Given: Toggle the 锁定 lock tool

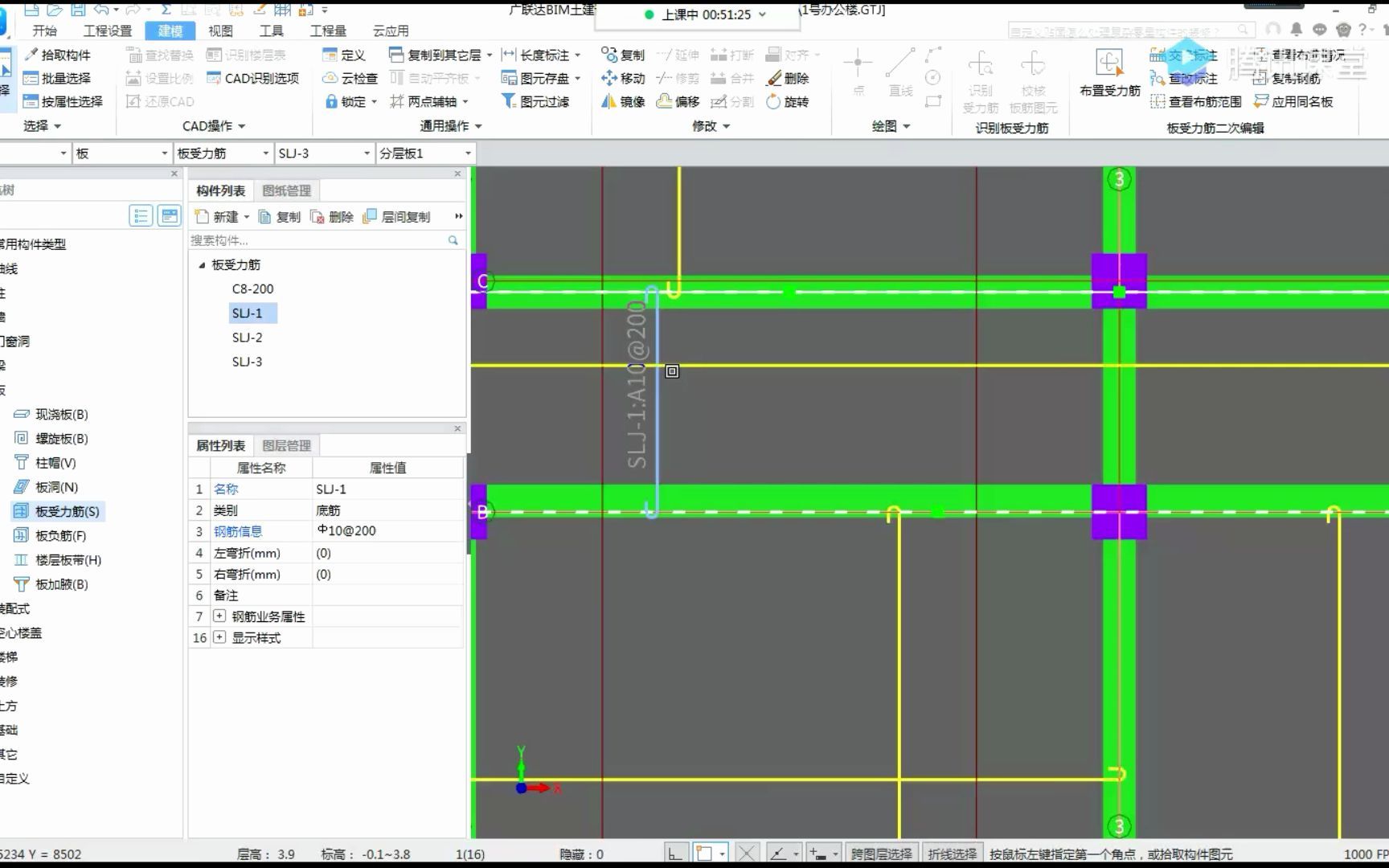Looking at the screenshot, I should 347,101.
